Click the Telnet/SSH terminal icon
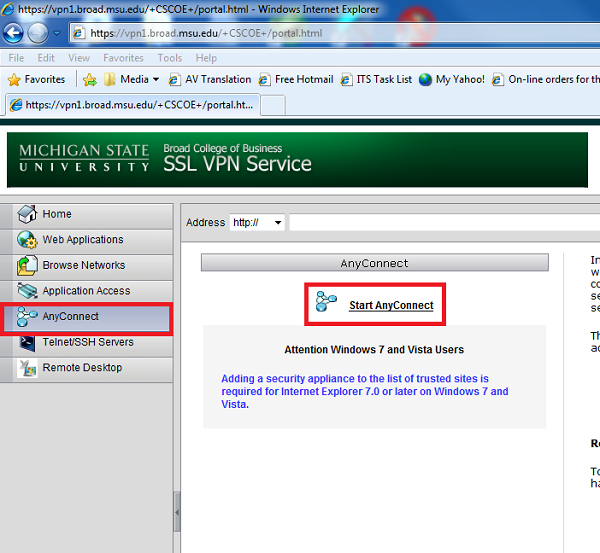 (x=28, y=343)
